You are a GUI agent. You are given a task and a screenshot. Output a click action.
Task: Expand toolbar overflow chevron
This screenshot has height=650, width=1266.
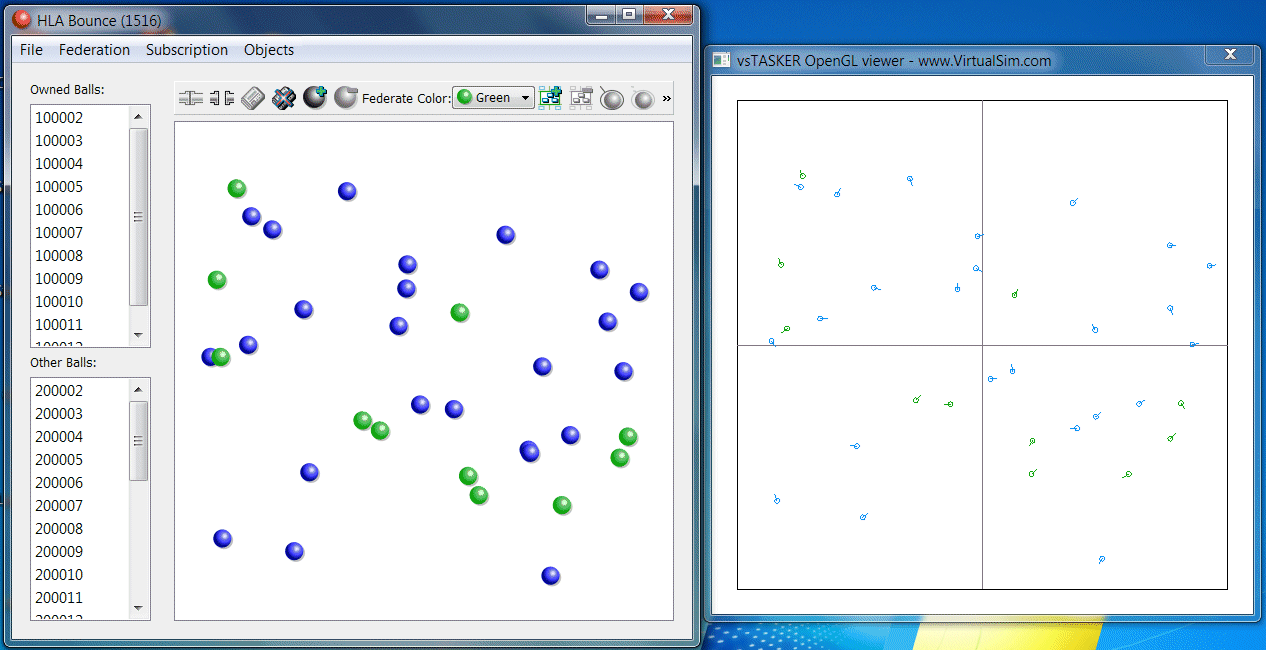[x=667, y=98]
